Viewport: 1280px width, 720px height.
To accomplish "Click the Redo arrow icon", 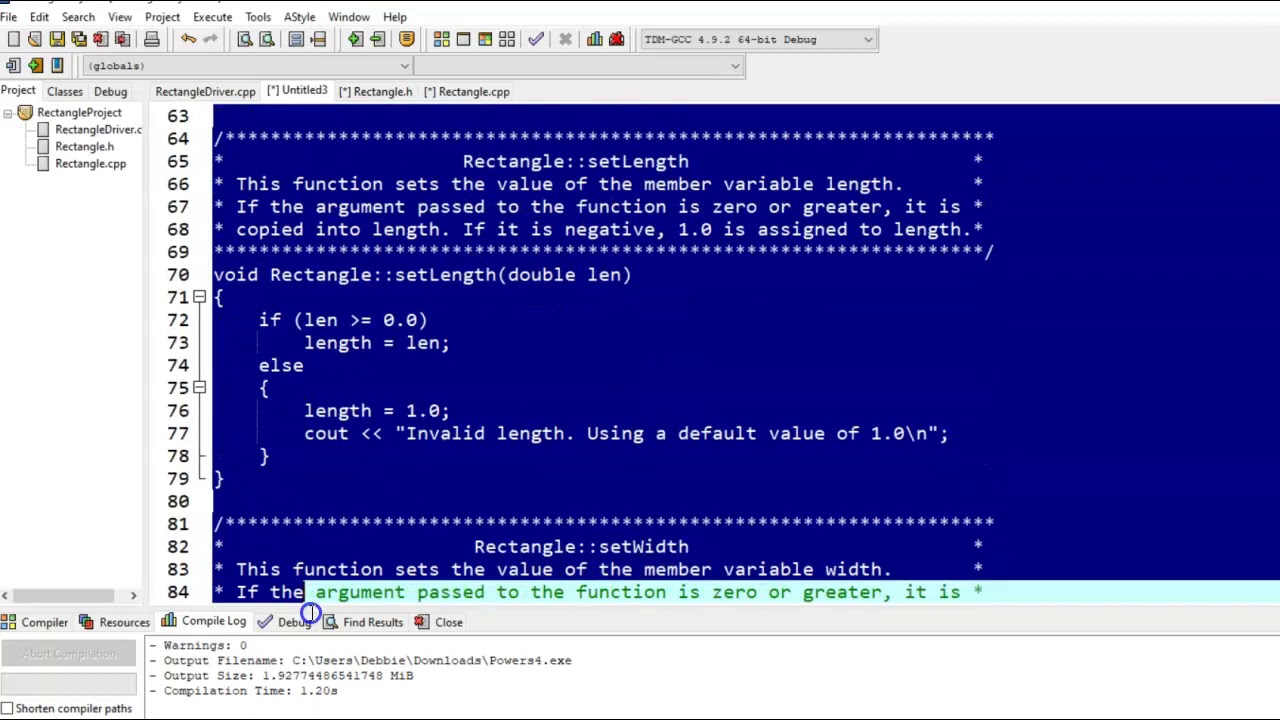I will (210, 39).
